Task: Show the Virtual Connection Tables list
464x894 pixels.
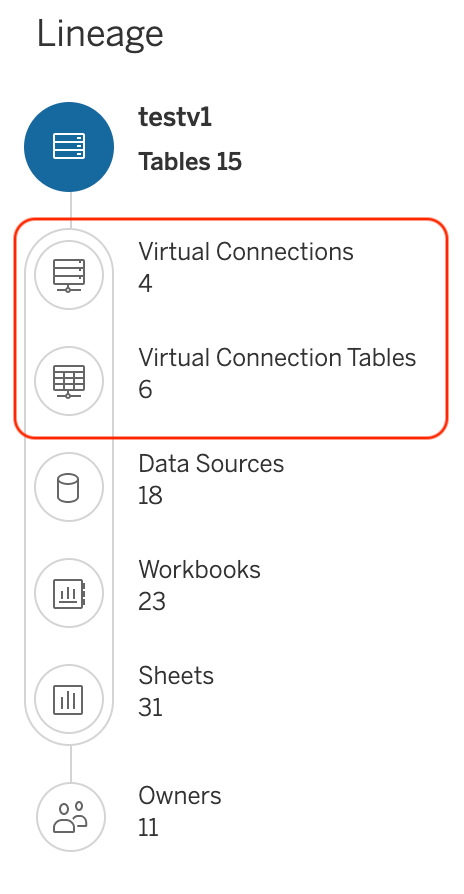Action: pos(277,357)
